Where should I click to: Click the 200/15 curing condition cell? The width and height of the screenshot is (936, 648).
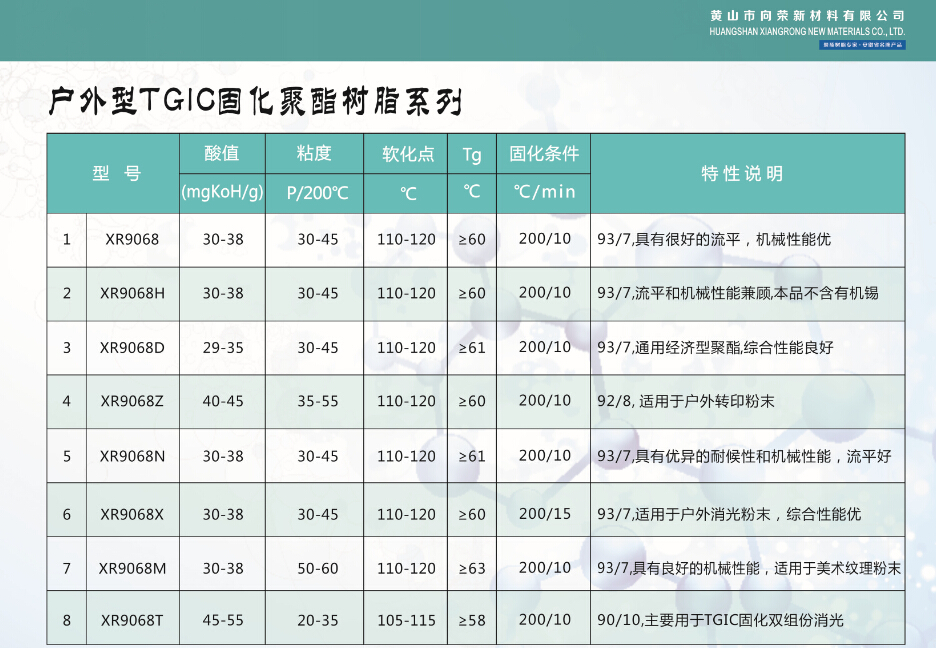pos(545,514)
